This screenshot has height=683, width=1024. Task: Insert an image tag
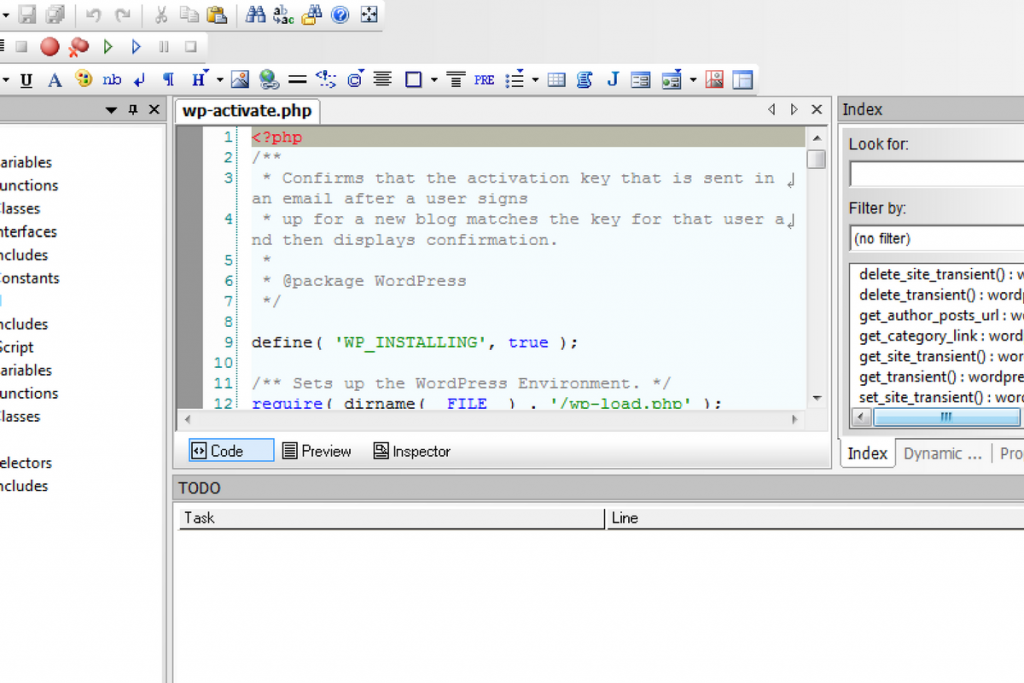(238, 79)
